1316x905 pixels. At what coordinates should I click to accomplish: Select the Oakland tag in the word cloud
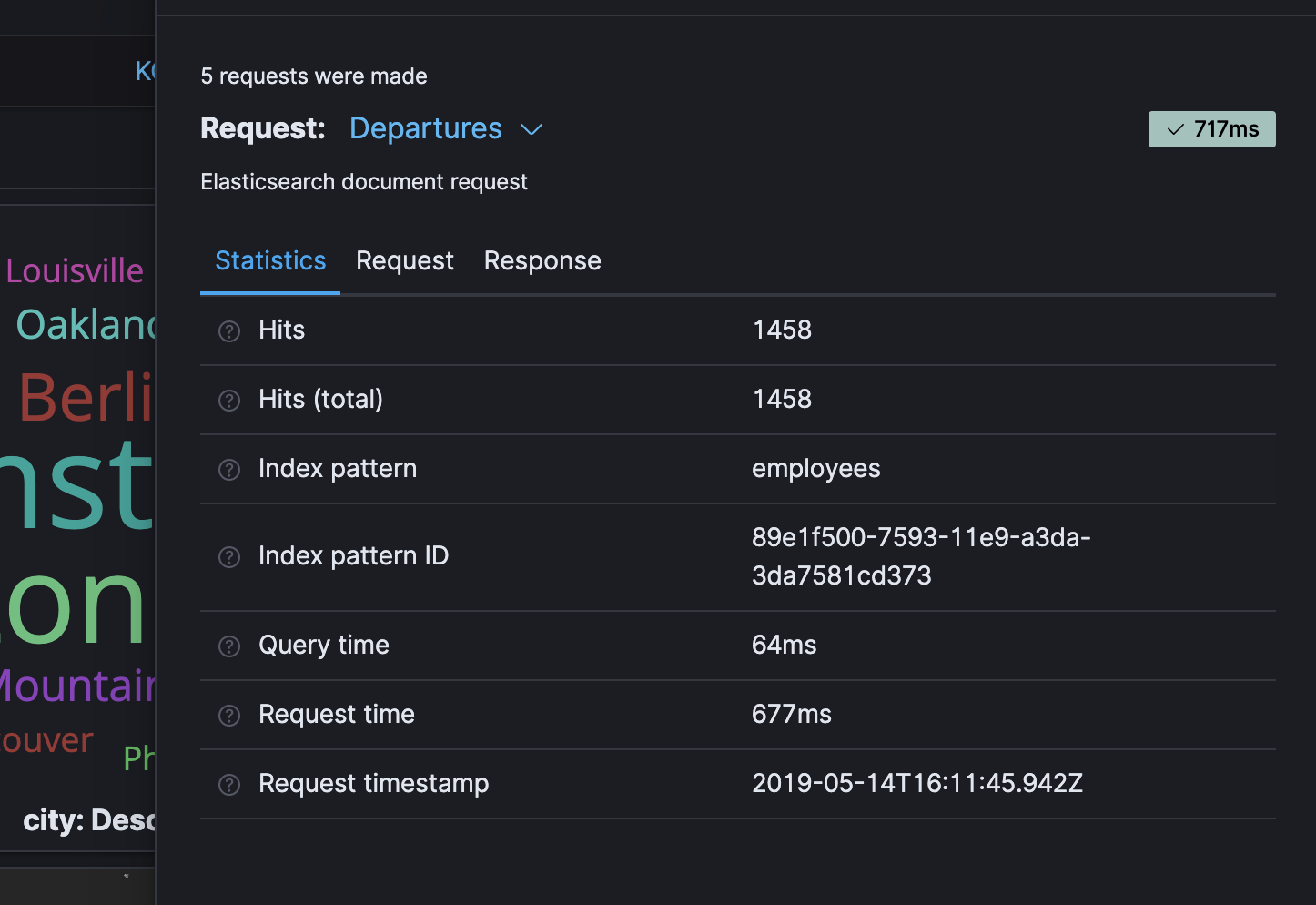[86, 325]
